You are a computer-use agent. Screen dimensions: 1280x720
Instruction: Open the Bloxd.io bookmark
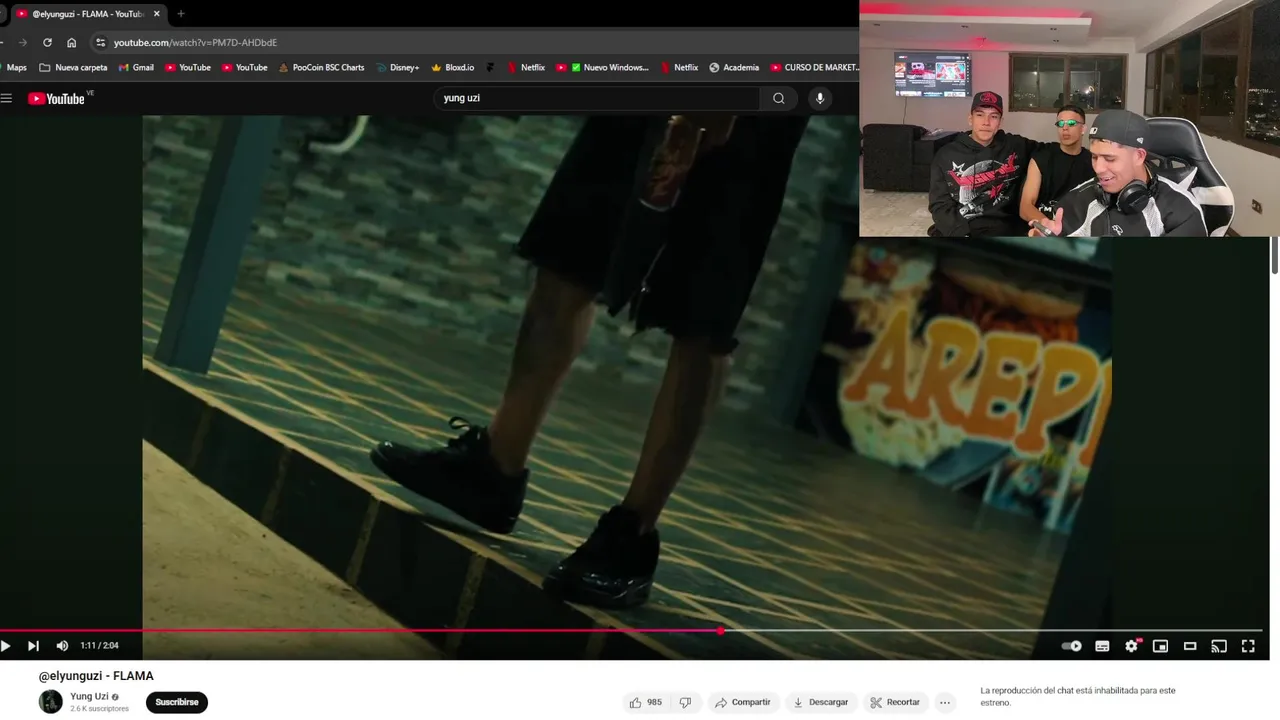[x=452, y=68]
